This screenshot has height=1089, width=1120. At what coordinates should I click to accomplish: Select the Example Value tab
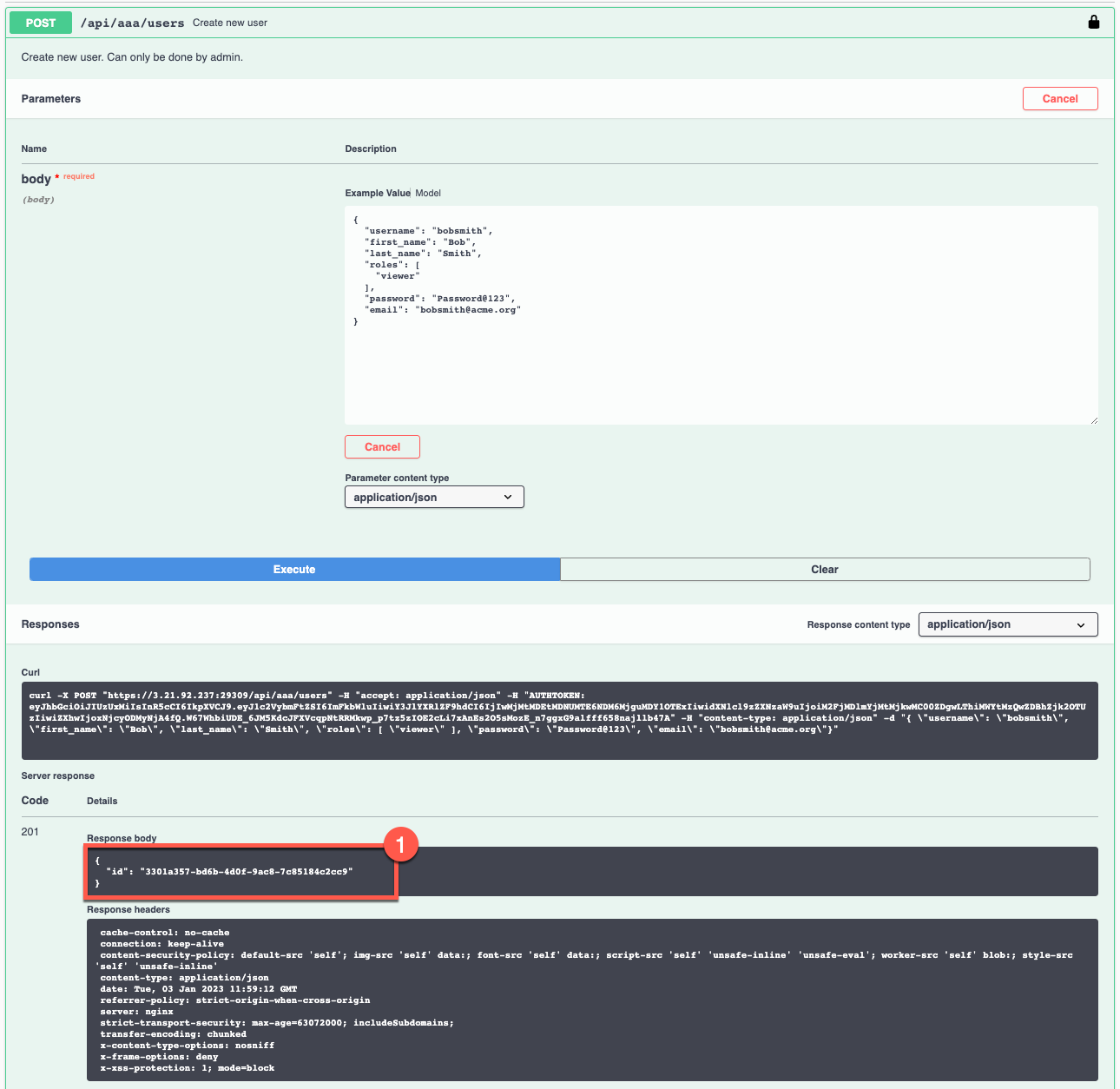(x=378, y=193)
